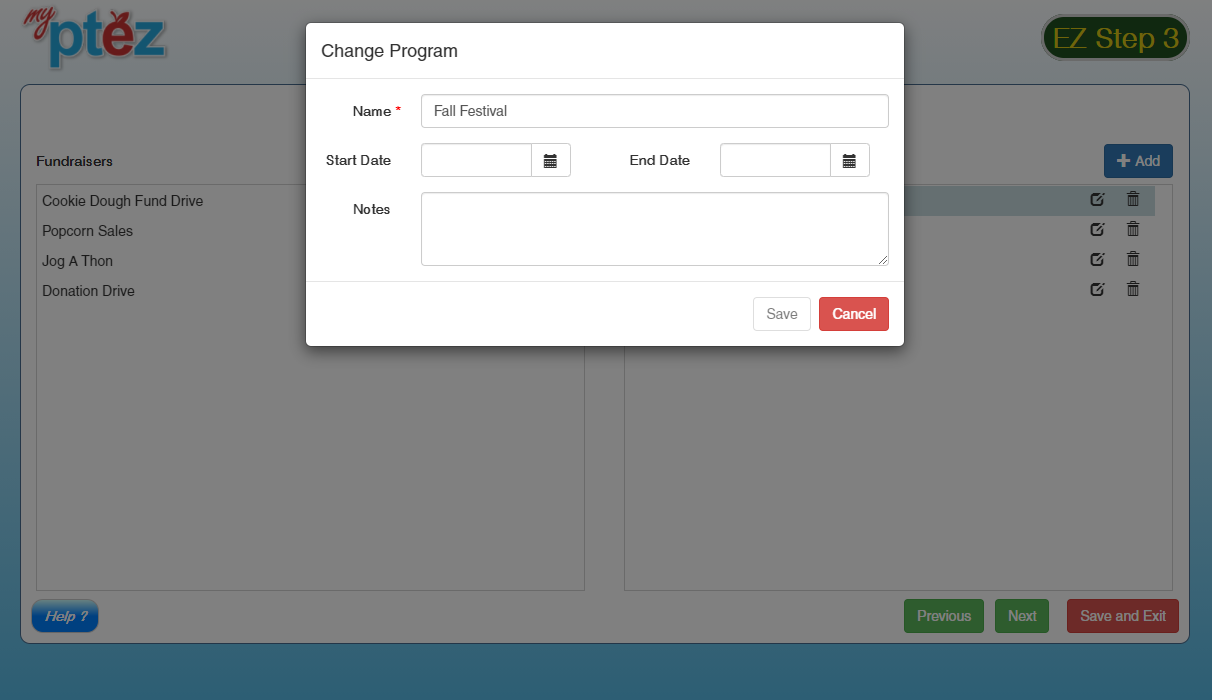Image resolution: width=1212 pixels, height=700 pixels.
Task: Go to the Previous step
Action: point(943,616)
